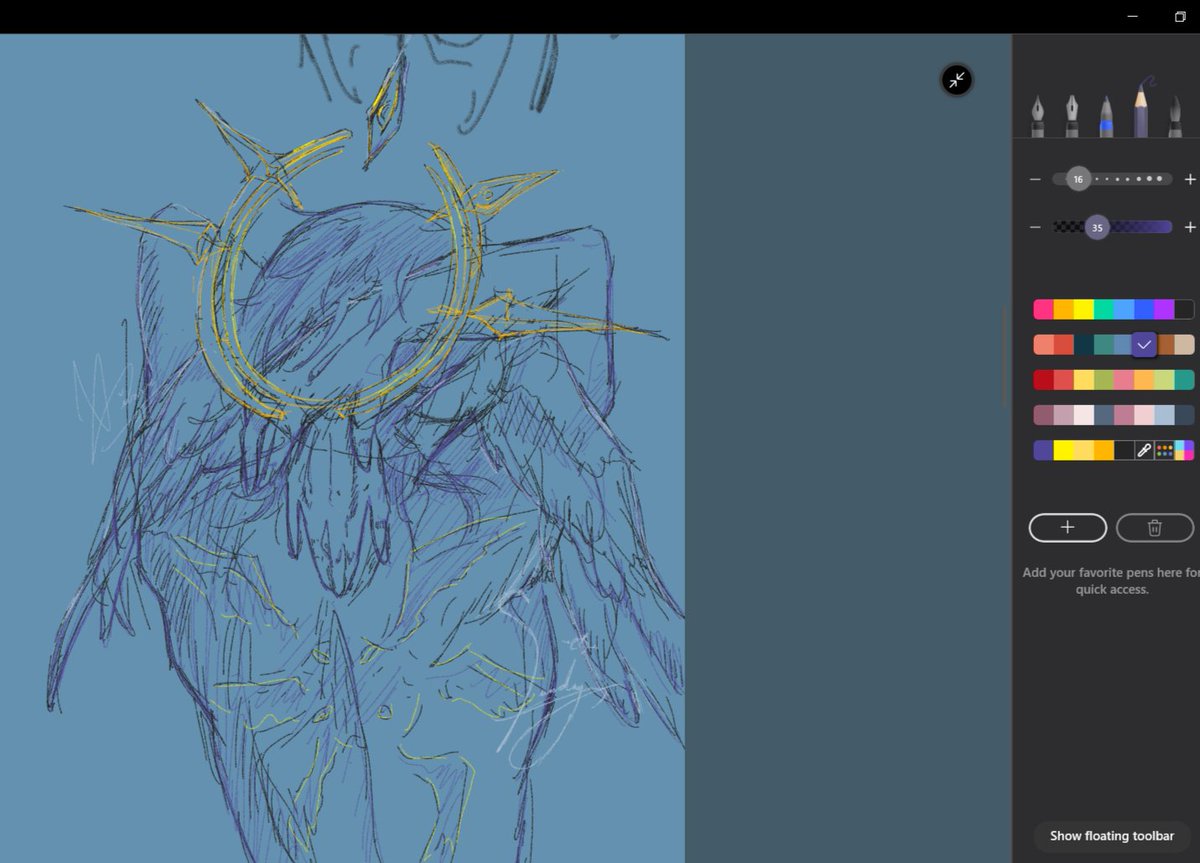Click the delete pen trash button
This screenshot has height=863, width=1200.
point(1154,527)
